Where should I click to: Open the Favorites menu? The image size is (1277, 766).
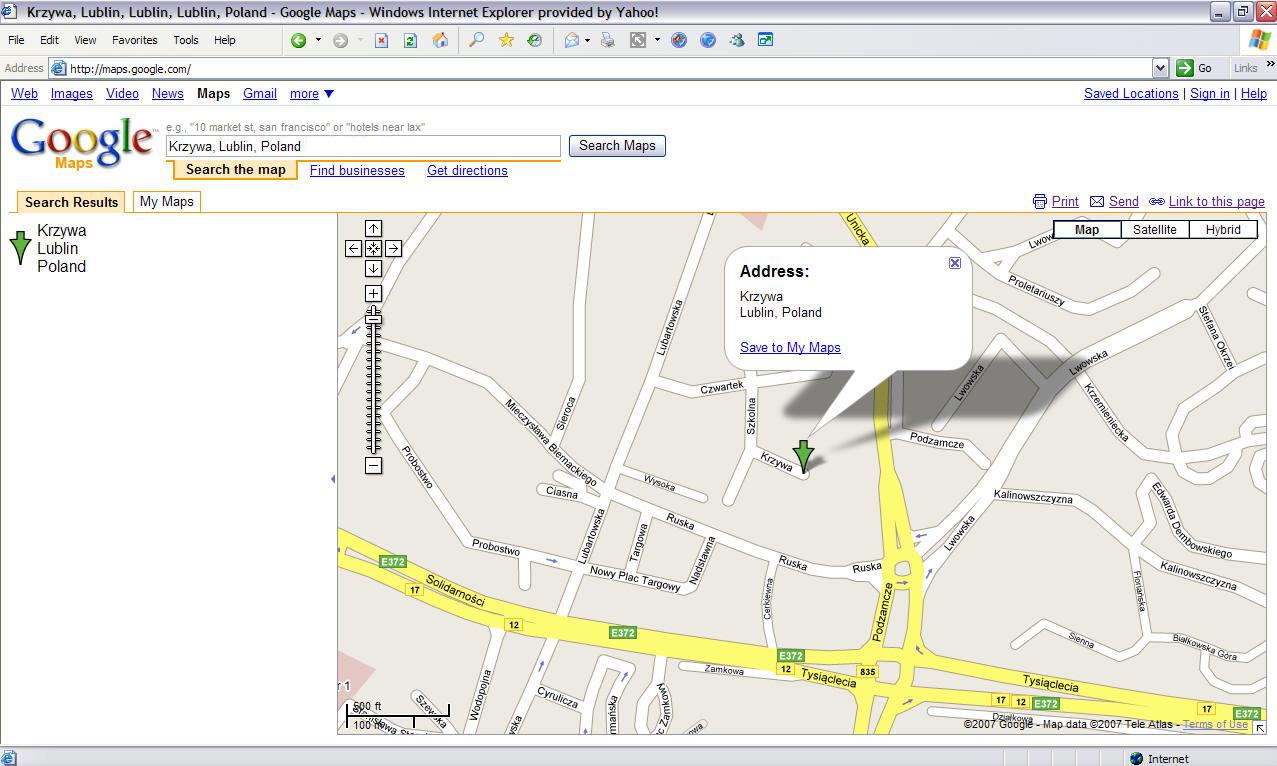click(134, 40)
